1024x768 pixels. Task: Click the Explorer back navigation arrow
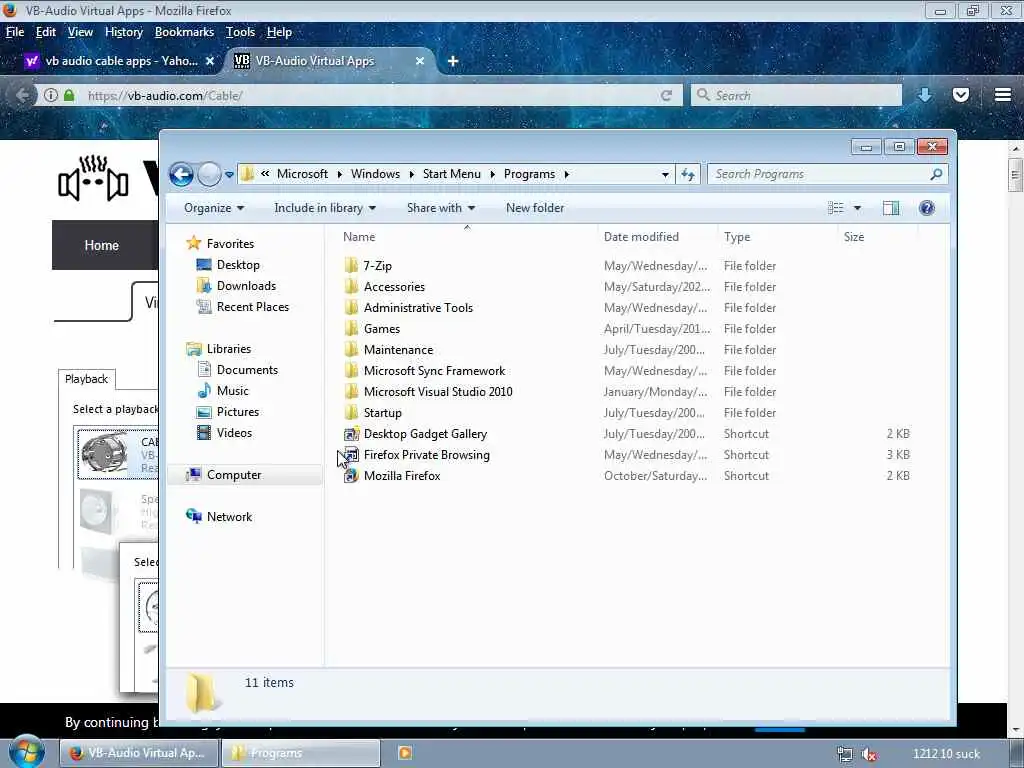[181, 174]
